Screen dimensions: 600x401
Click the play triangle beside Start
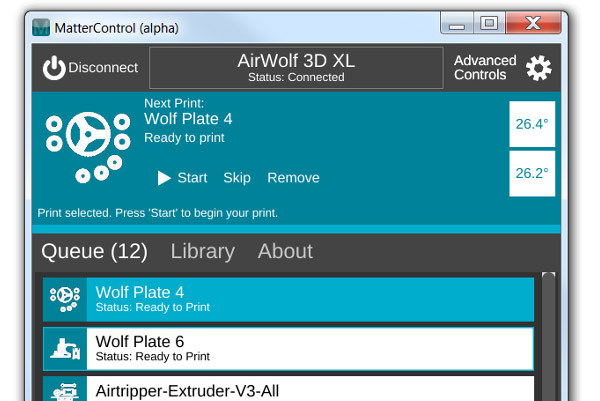tap(164, 178)
